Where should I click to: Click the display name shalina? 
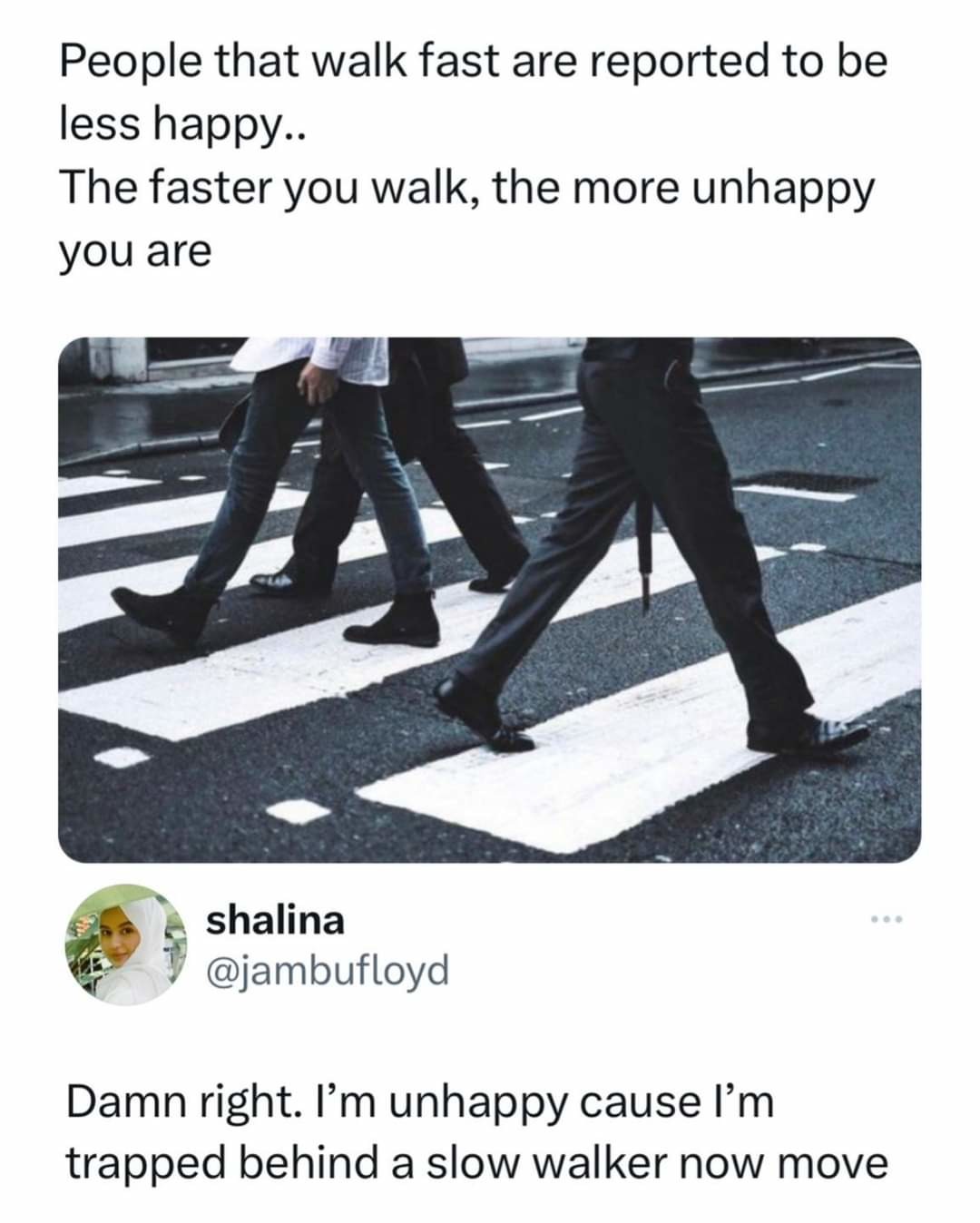[x=276, y=920]
